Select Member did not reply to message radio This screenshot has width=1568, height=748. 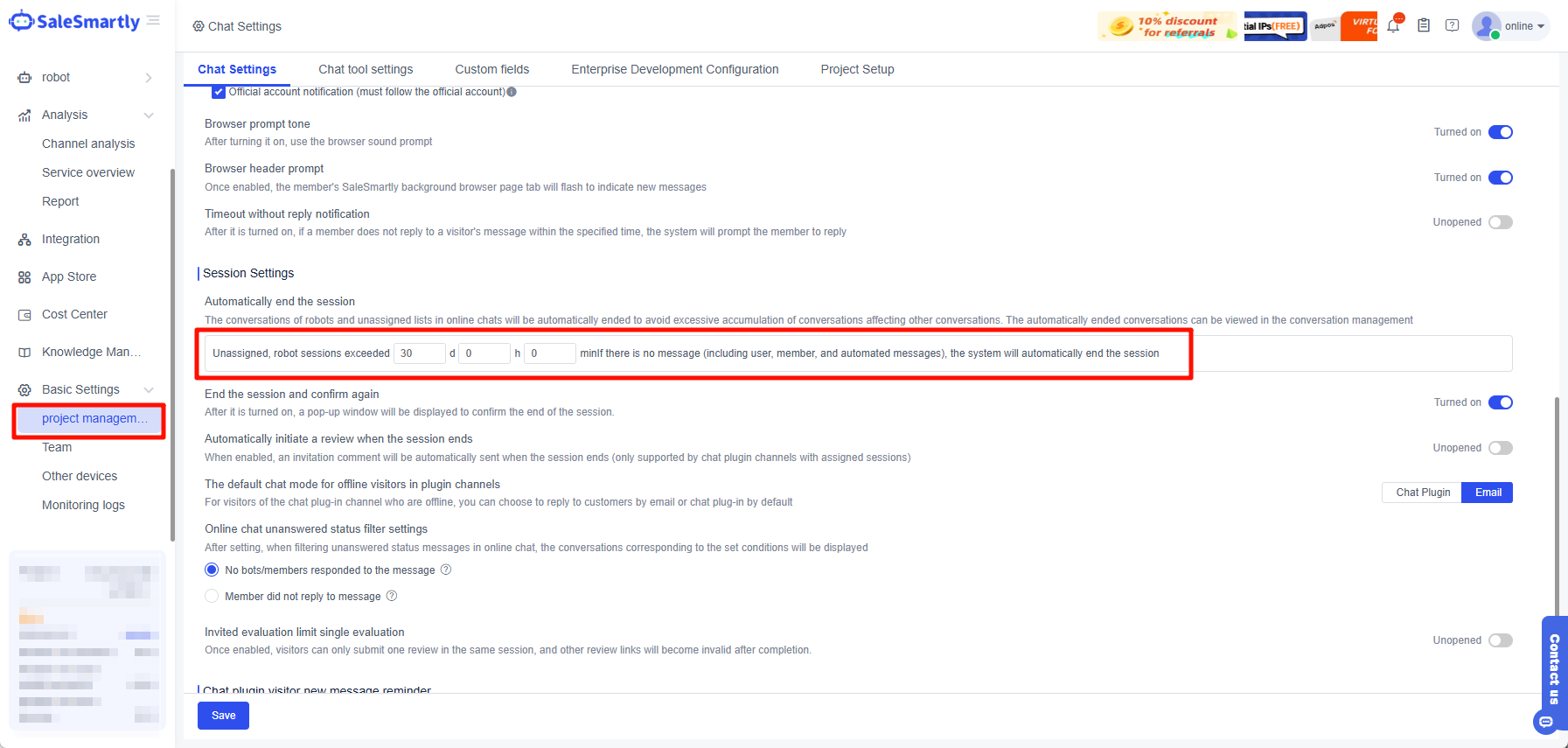point(212,596)
